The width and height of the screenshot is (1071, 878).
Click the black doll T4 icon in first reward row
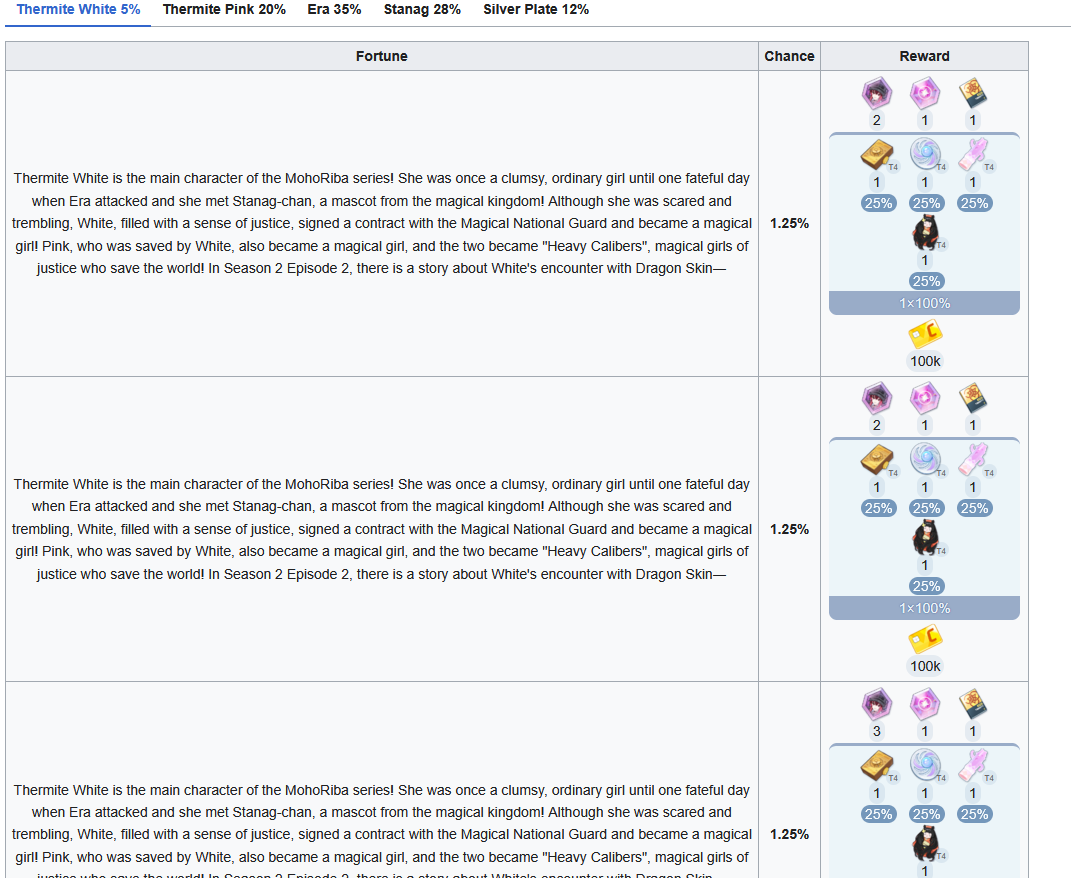(x=926, y=233)
